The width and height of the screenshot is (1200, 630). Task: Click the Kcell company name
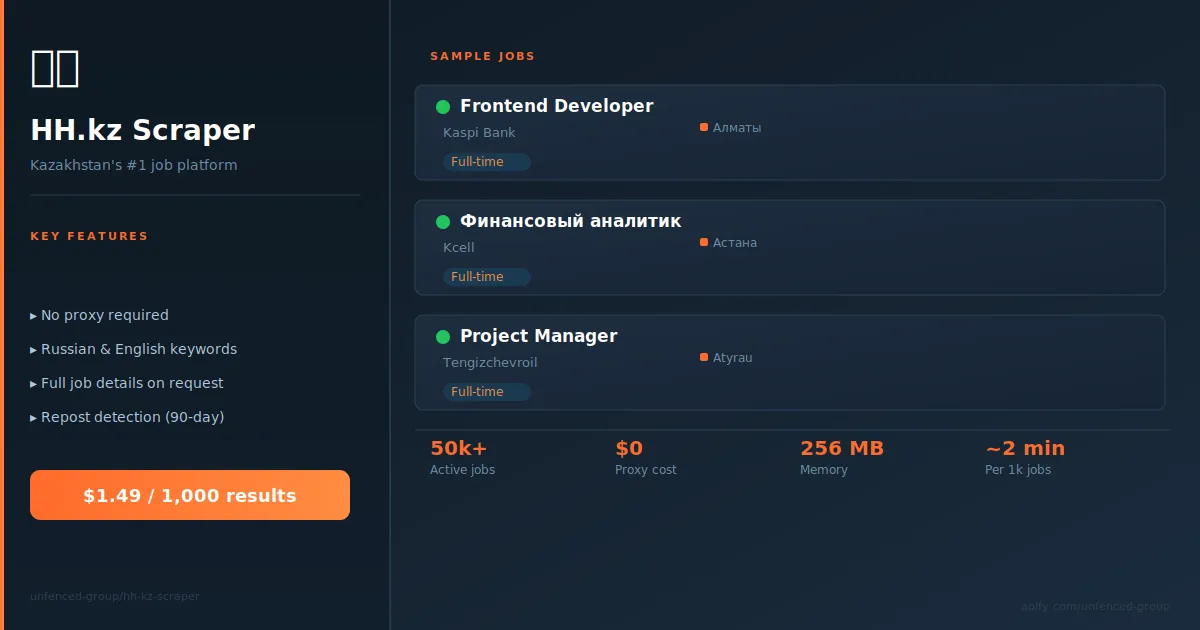pos(458,248)
